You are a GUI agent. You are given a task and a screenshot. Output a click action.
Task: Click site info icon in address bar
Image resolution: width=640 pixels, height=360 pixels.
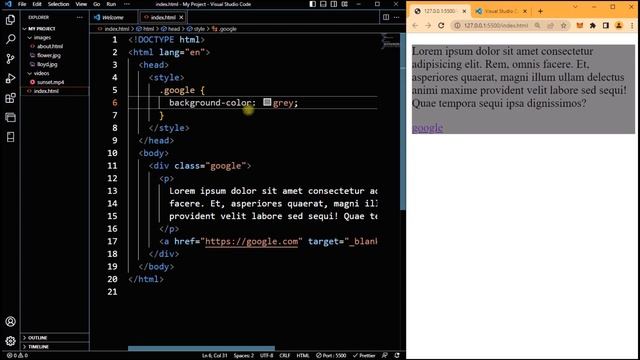pos(458,25)
